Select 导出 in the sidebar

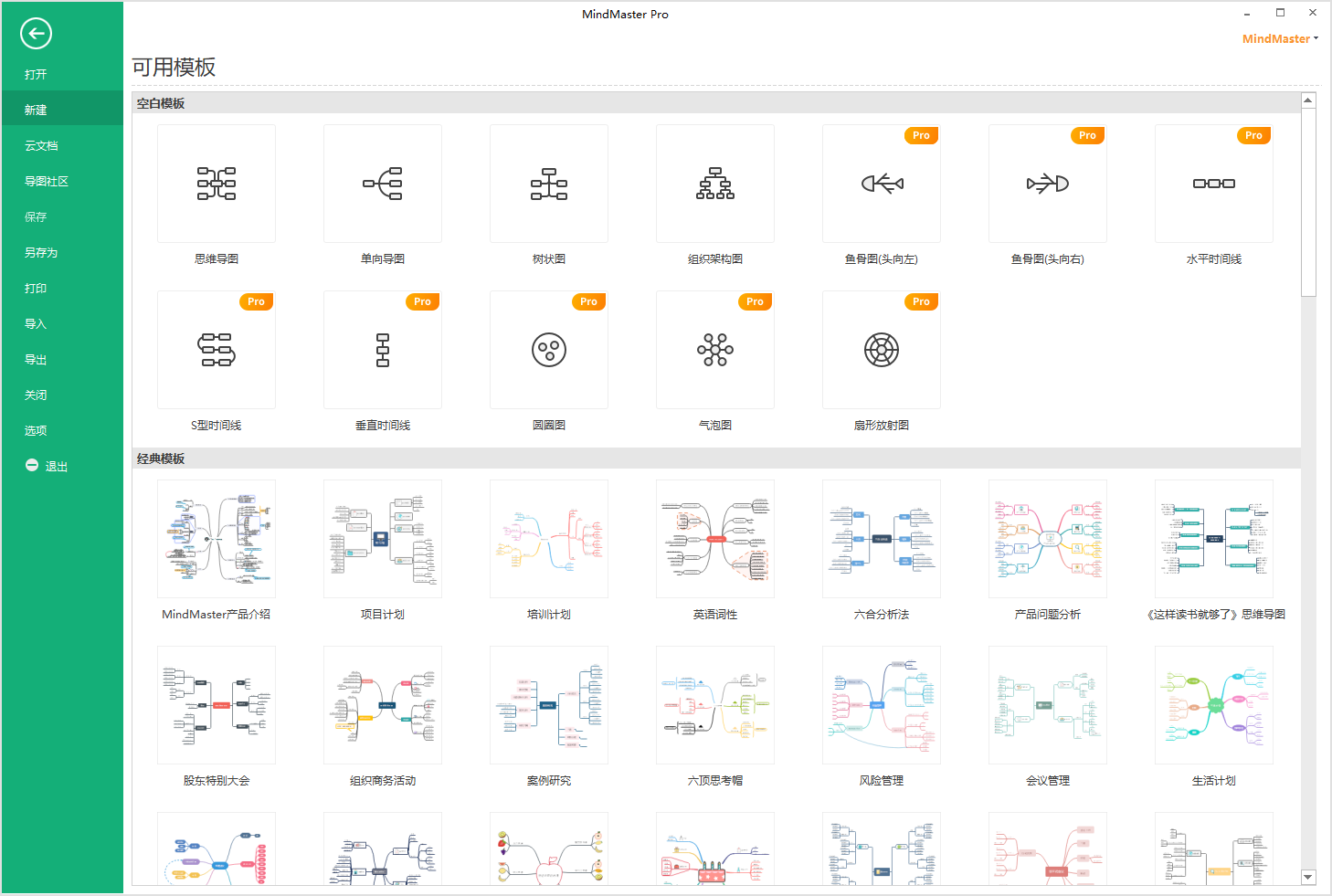[36, 360]
